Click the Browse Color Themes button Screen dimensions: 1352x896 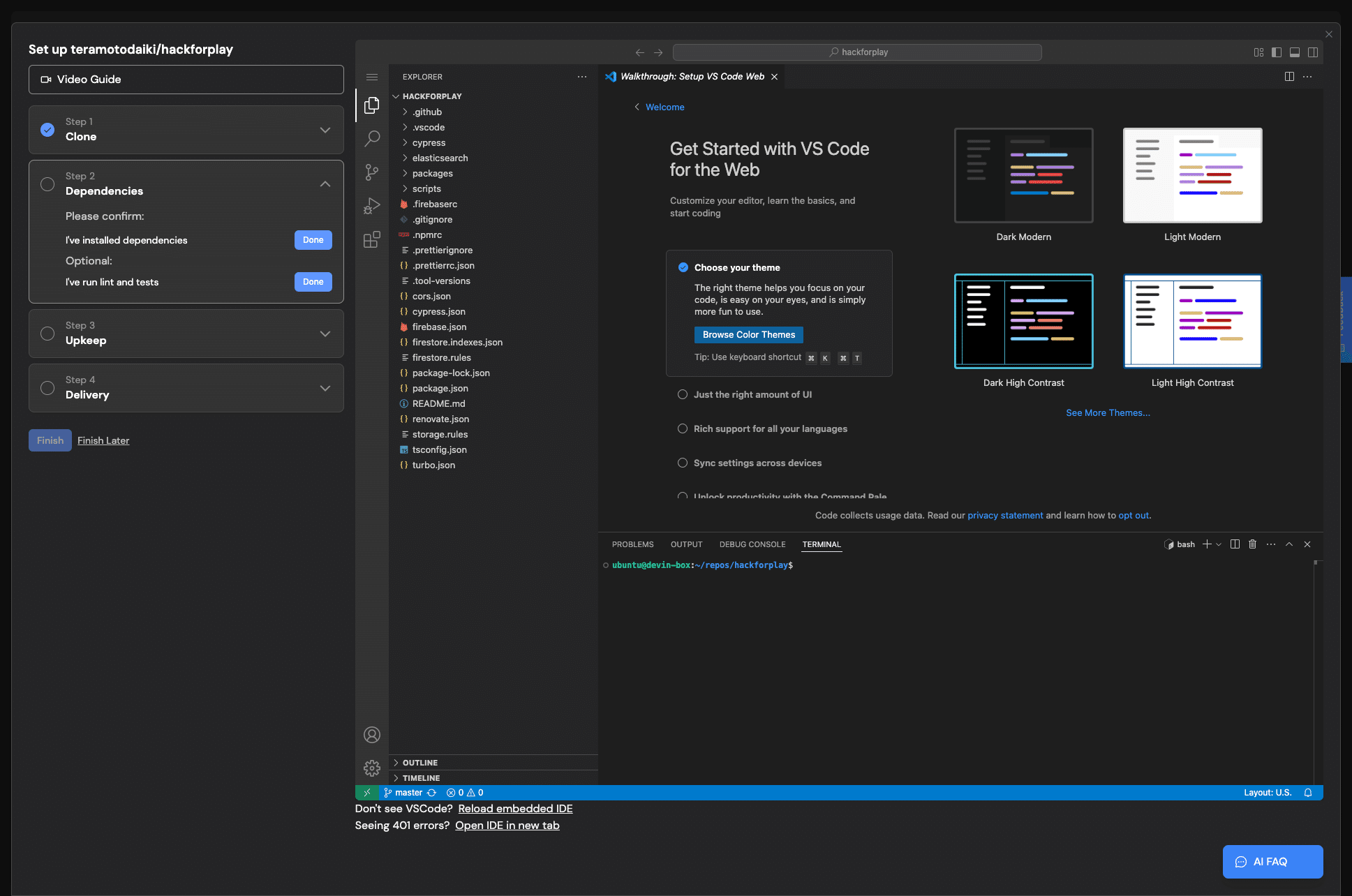[749, 335]
